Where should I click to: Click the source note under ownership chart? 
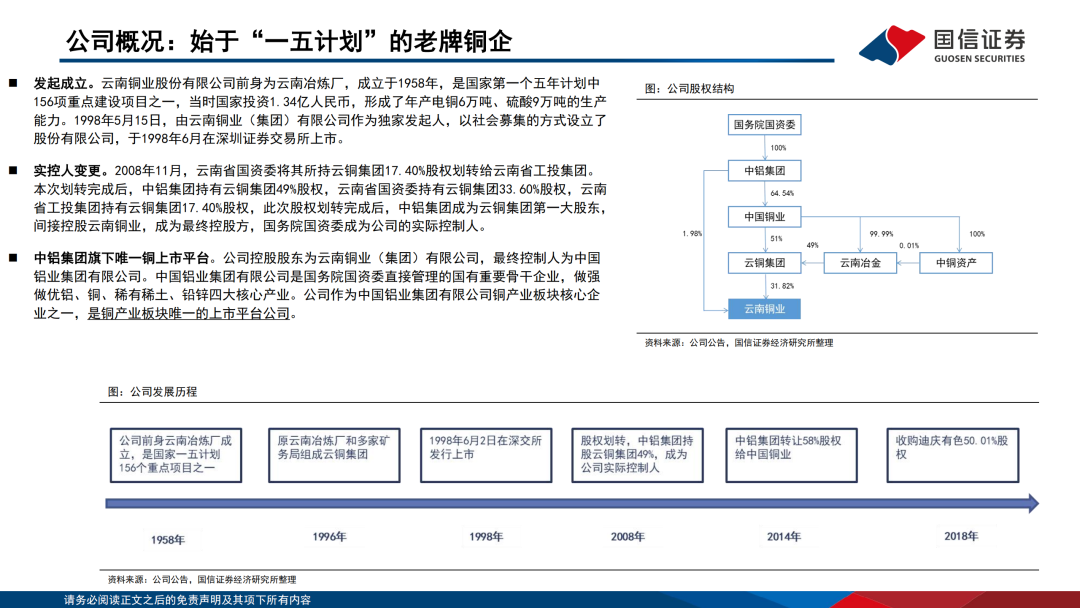[x=739, y=343]
